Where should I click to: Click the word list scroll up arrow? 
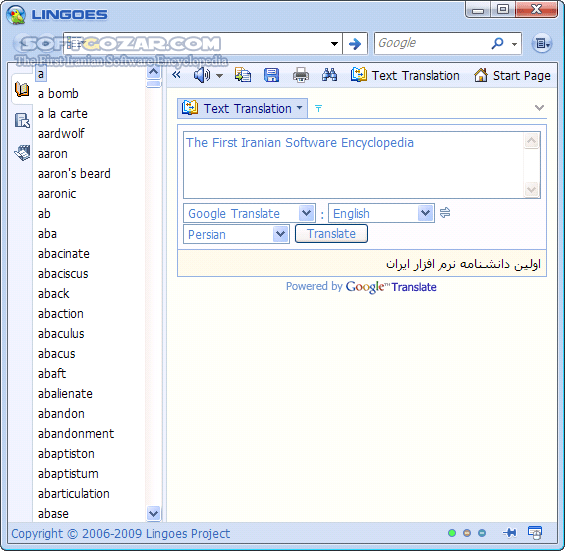pyautogui.click(x=154, y=72)
